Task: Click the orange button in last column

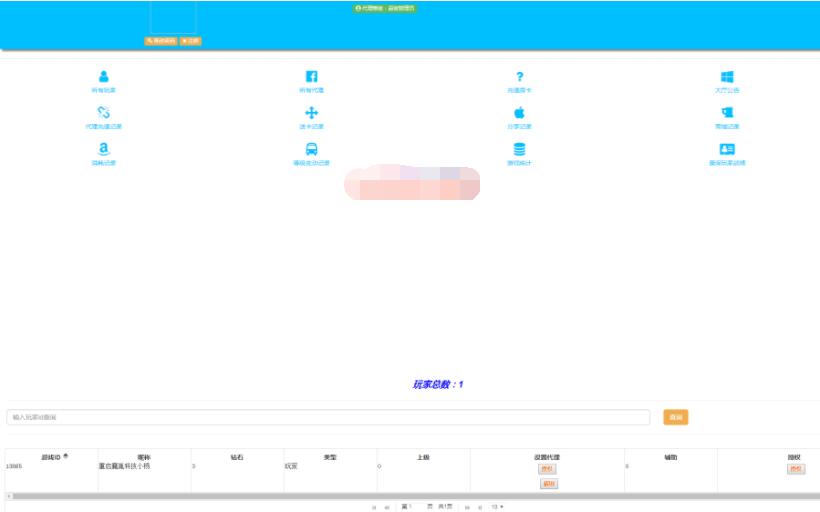Action: tap(796, 469)
